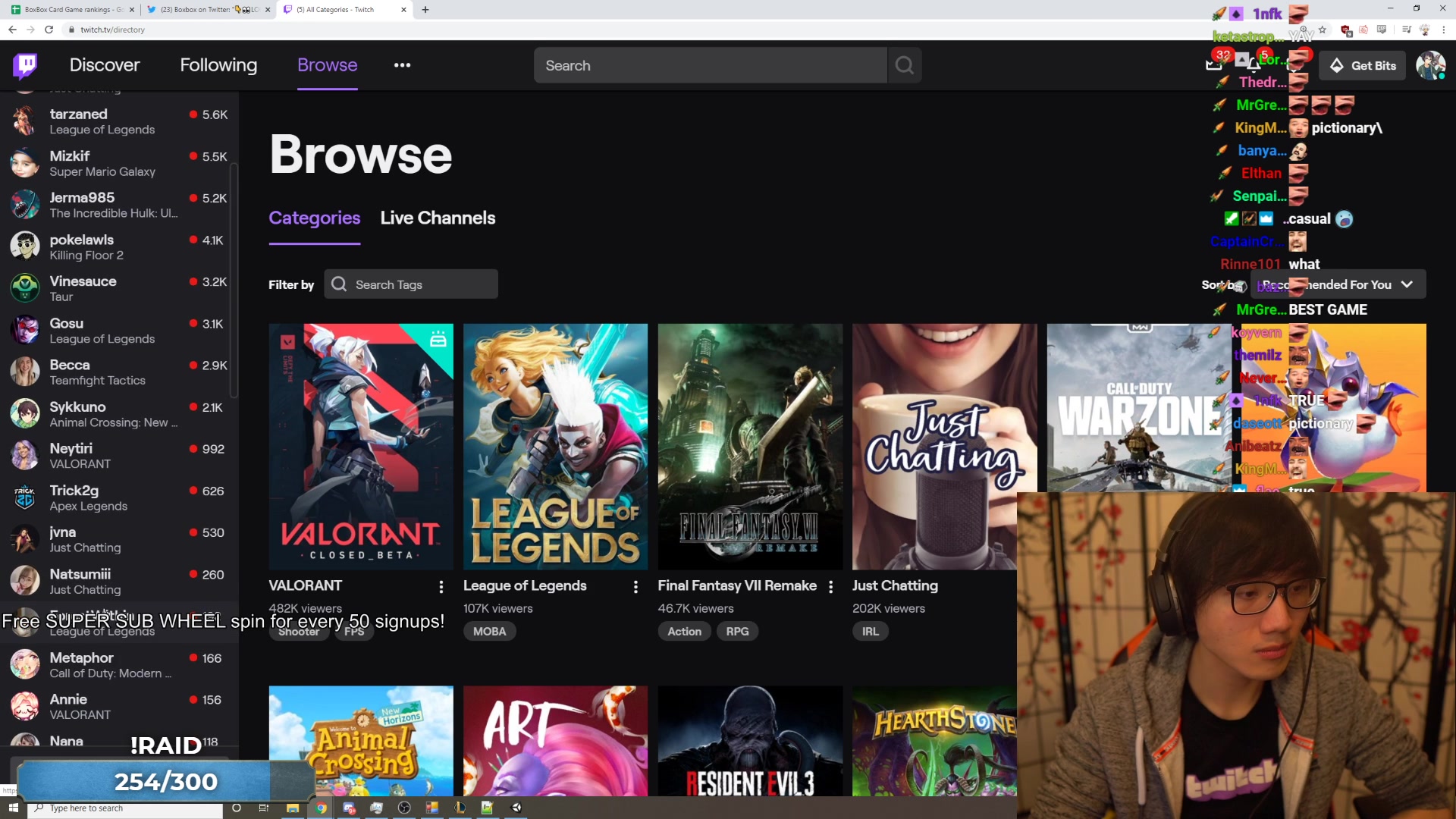Go to the Discover tab
The image size is (1456, 819).
105,65
